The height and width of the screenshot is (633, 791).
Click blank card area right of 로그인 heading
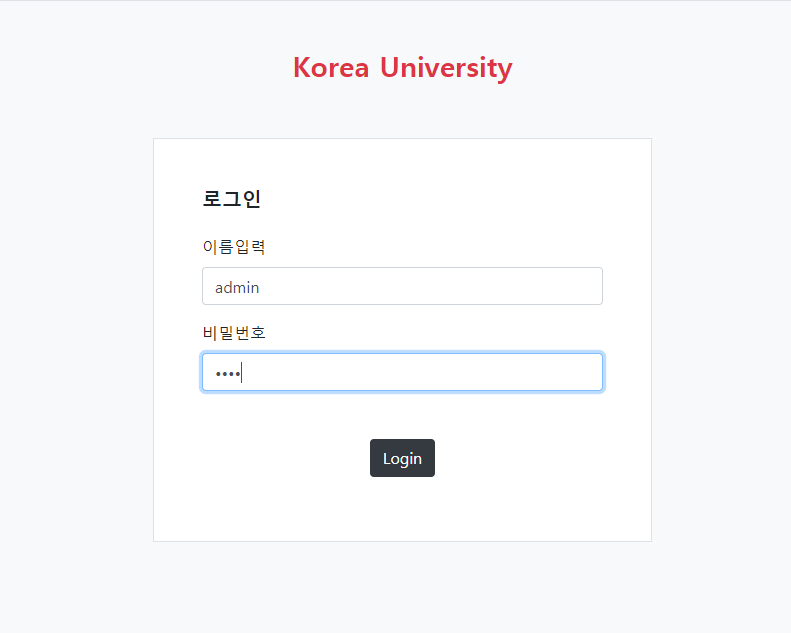pos(450,199)
